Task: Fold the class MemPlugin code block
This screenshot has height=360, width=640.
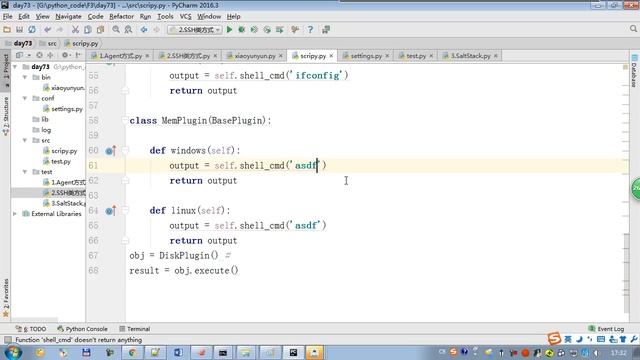Action: [125, 120]
